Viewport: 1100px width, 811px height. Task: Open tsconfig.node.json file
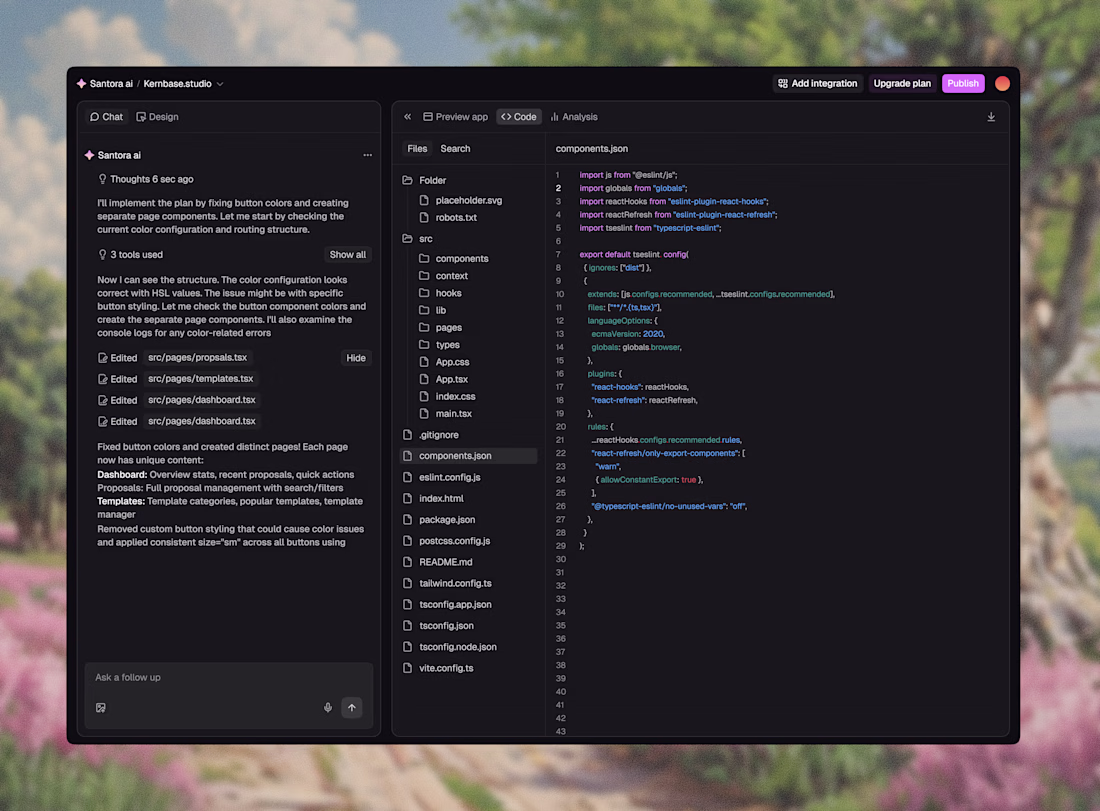point(450,647)
